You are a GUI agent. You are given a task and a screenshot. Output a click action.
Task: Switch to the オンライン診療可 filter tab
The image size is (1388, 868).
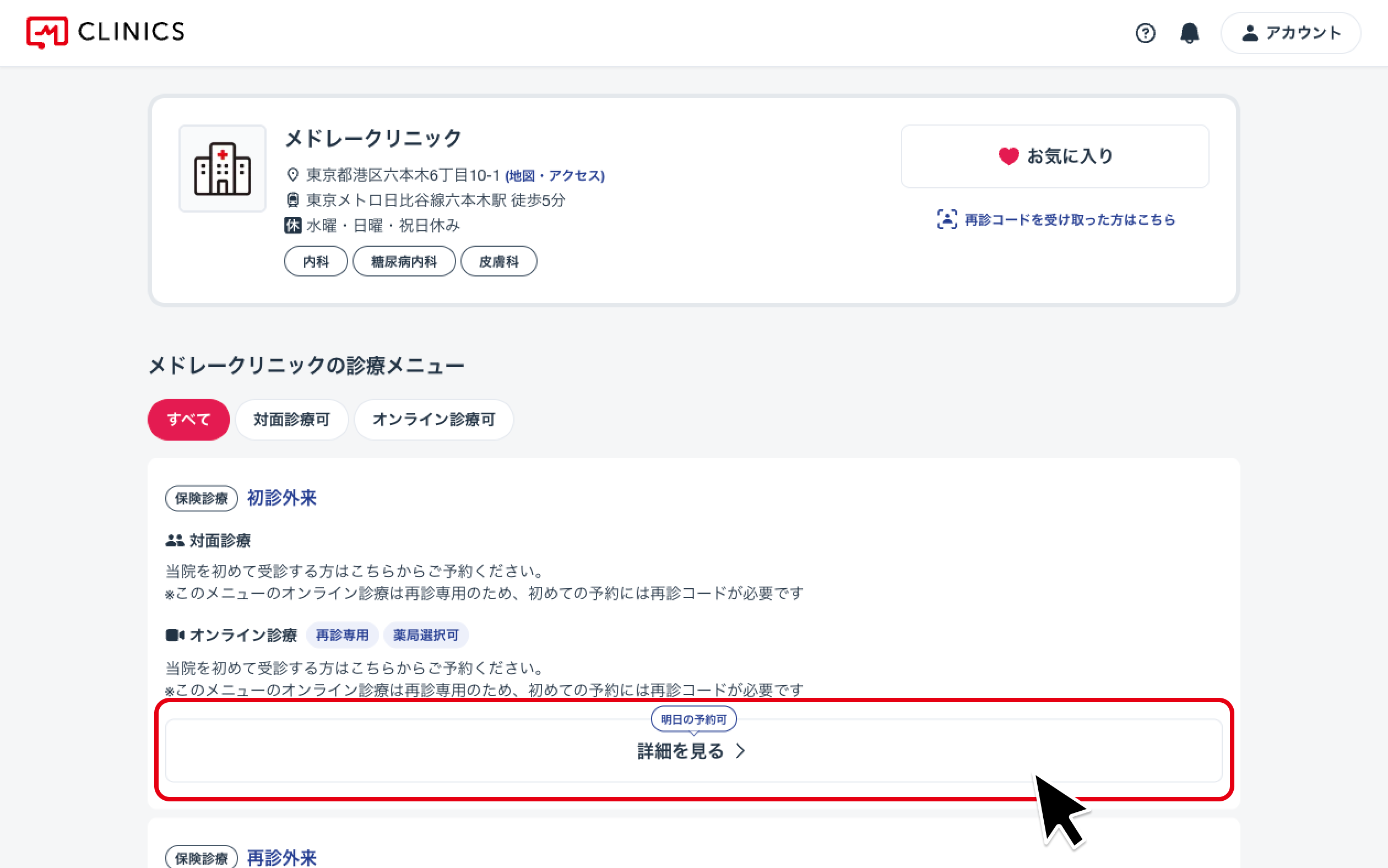(x=433, y=420)
